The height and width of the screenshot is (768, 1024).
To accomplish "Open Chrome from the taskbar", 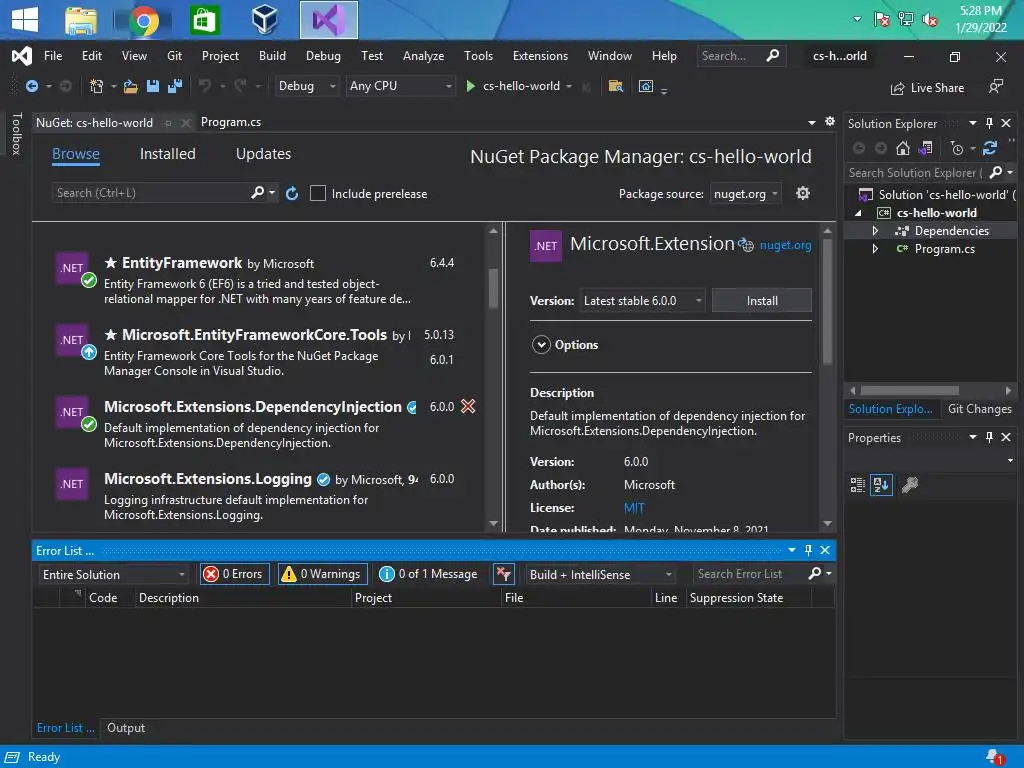I will pos(144,20).
